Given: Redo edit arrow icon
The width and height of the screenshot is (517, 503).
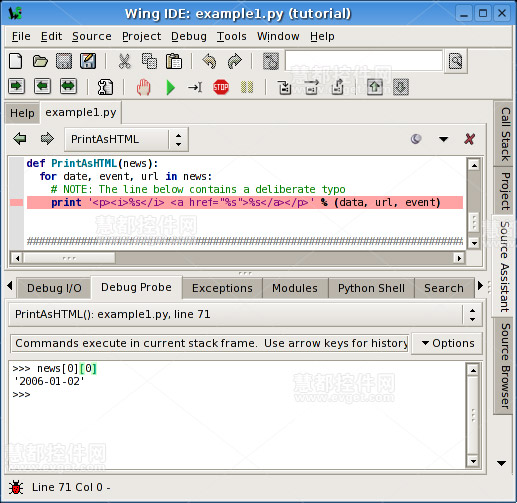Looking at the screenshot, I should click(235, 61).
